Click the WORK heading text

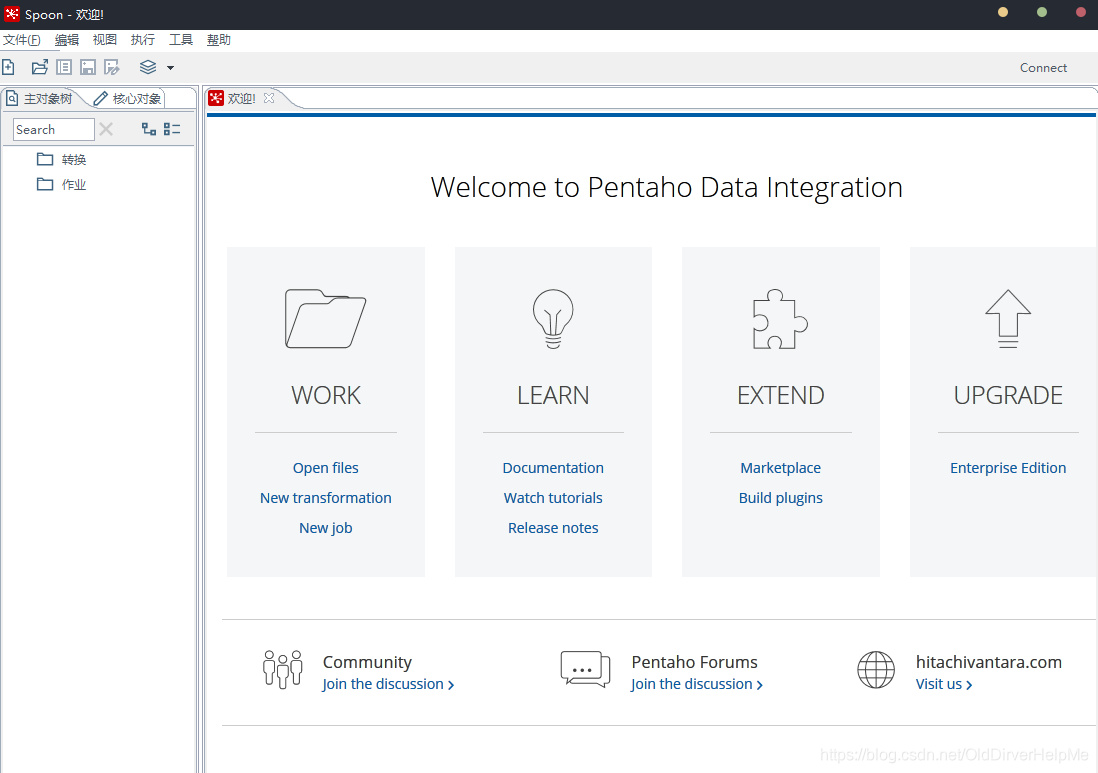pos(326,396)
